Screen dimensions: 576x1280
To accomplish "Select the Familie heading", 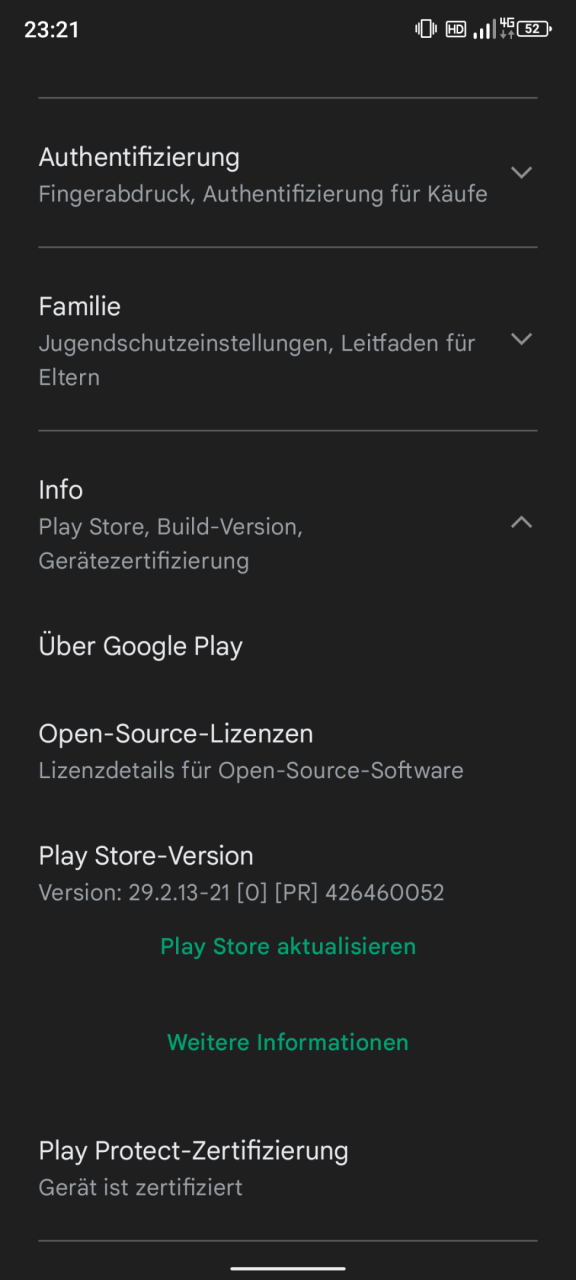I will [80, 306].
